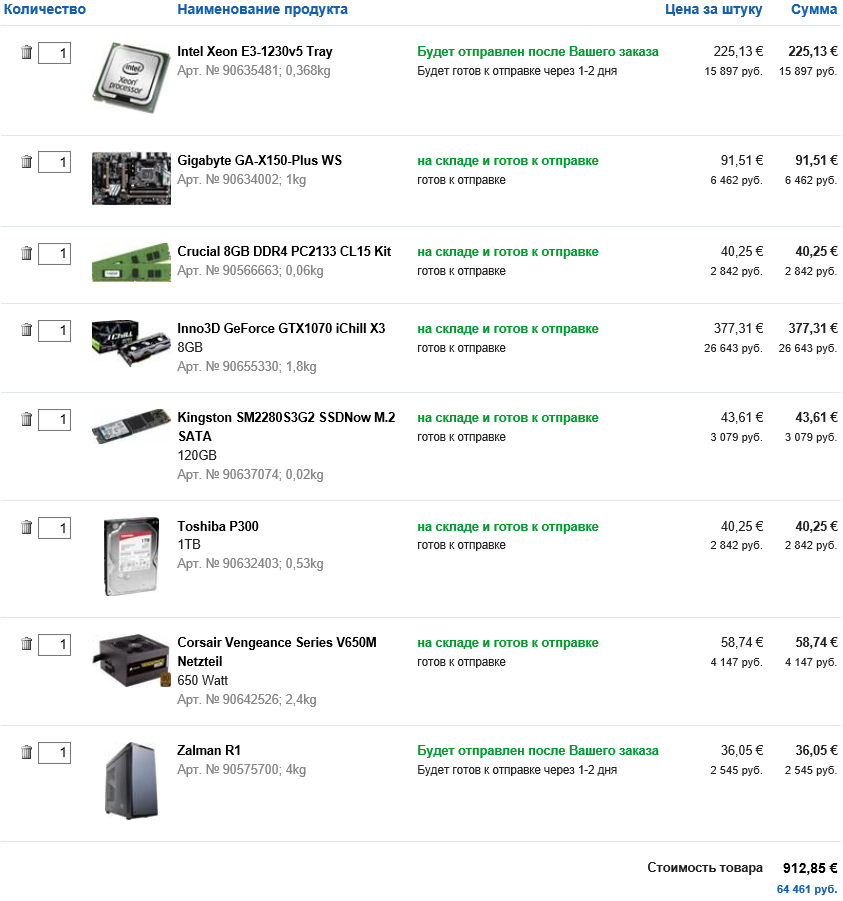This screenshot has height=901, width=843.
Task: Trash the Toshiba P300 item
Action: click(x=27, y=527)
